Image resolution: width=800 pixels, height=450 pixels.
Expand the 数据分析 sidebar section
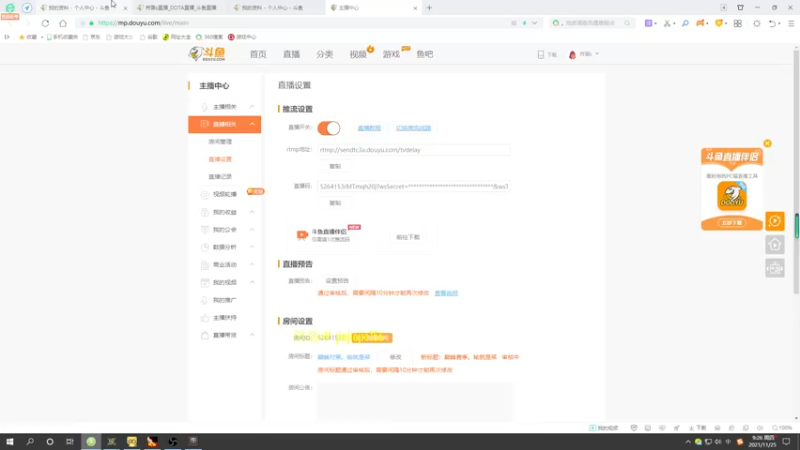(x=252, y=247)
